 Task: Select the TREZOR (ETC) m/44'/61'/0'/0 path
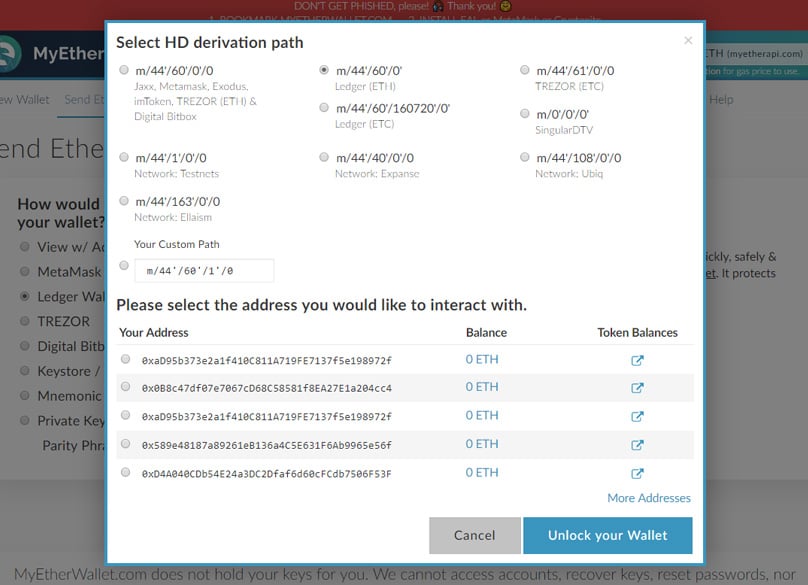point(525,70)
